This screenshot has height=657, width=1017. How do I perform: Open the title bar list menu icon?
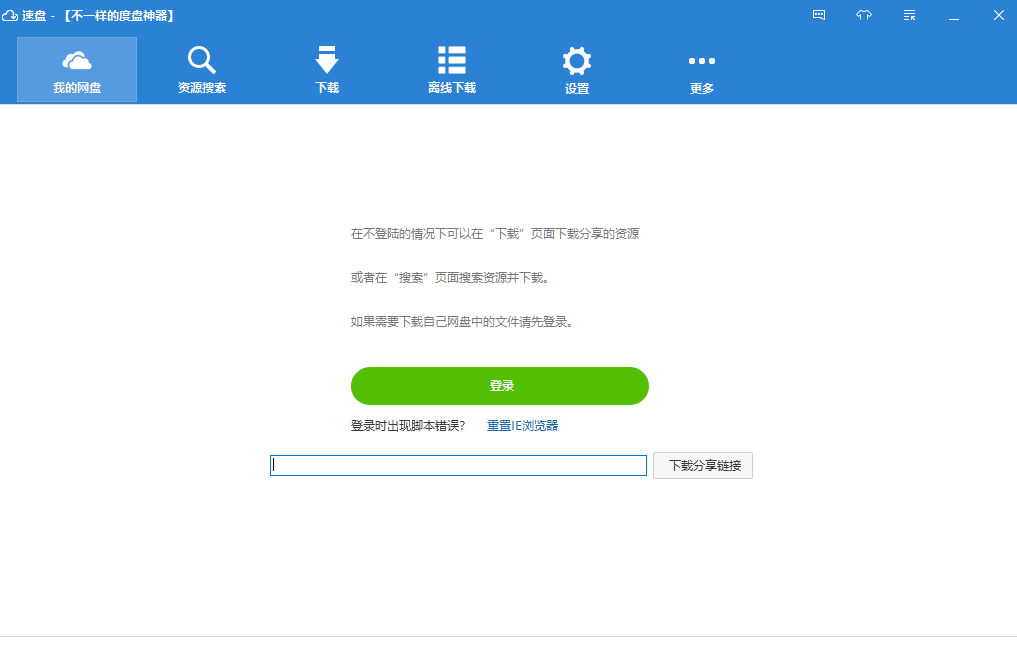909,15
